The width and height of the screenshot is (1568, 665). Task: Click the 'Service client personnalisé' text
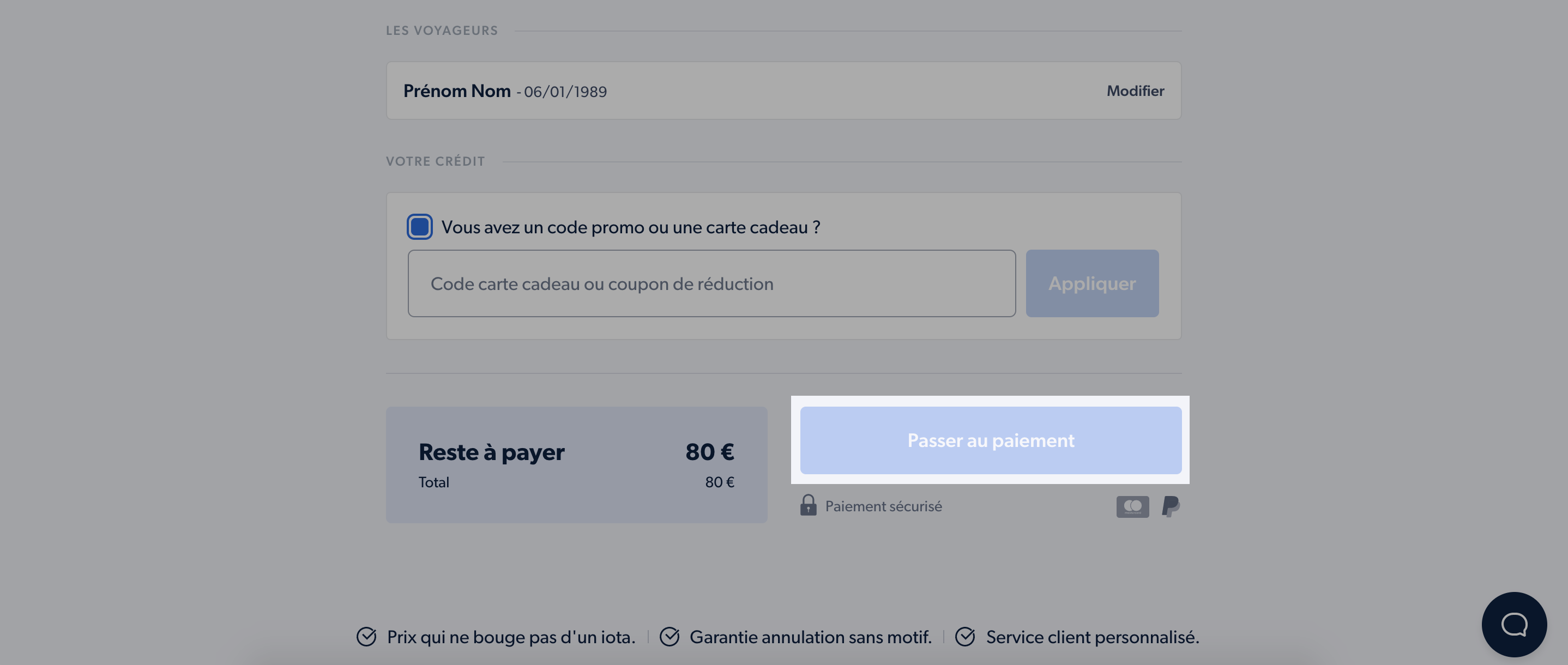(x=1092, y=637)
